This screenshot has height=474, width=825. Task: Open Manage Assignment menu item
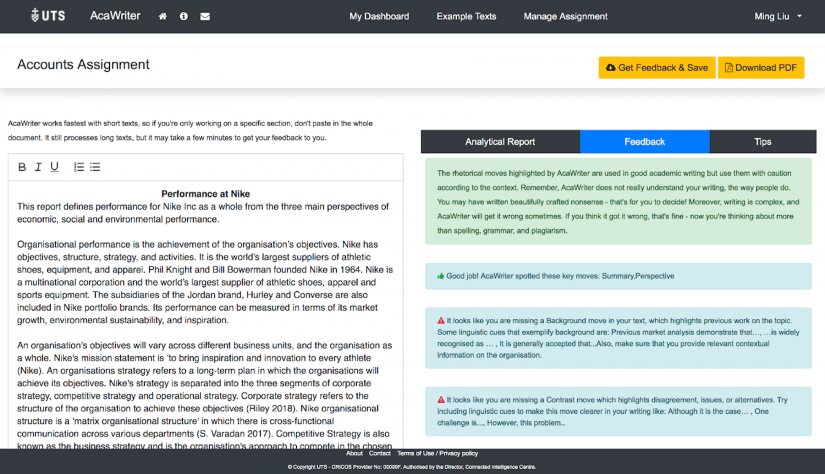tap(565, 16)
